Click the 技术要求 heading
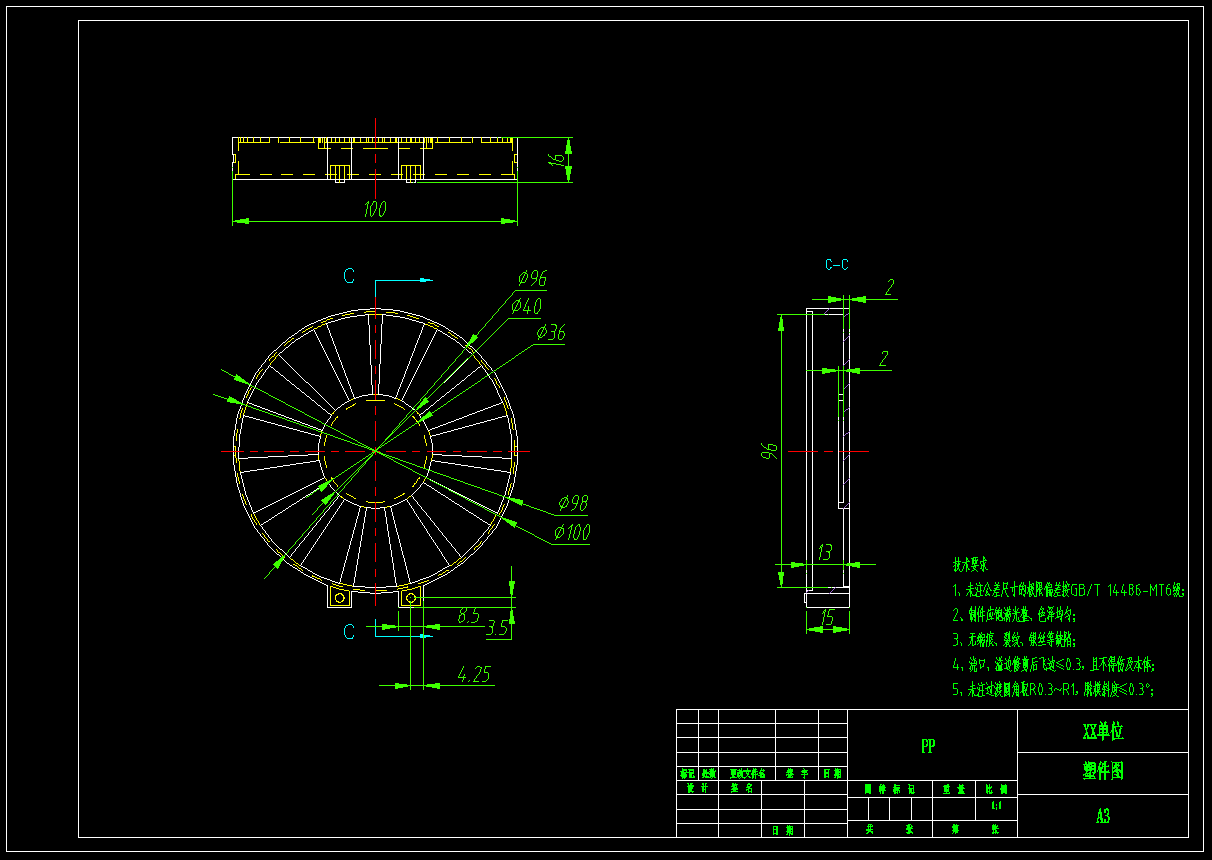The height and width of the screenshot is (860, 1212). (969, 565)
